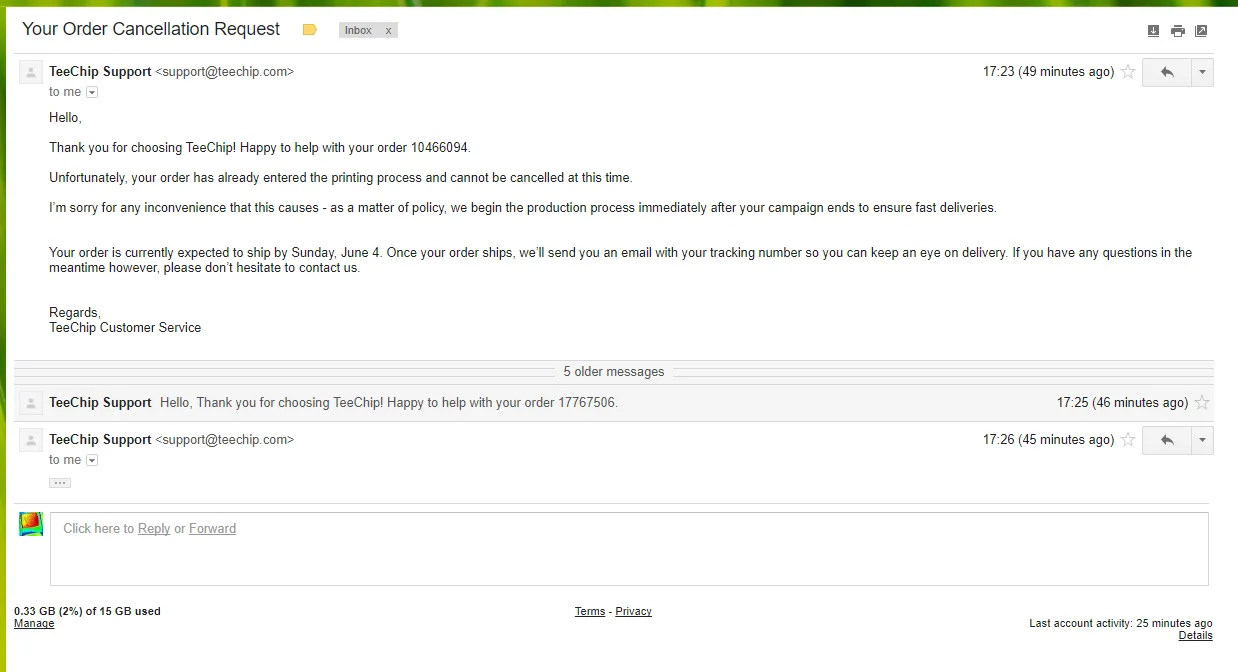Star the 17:23 message
Screen dimensions: 1238x672
[1128, 72]
